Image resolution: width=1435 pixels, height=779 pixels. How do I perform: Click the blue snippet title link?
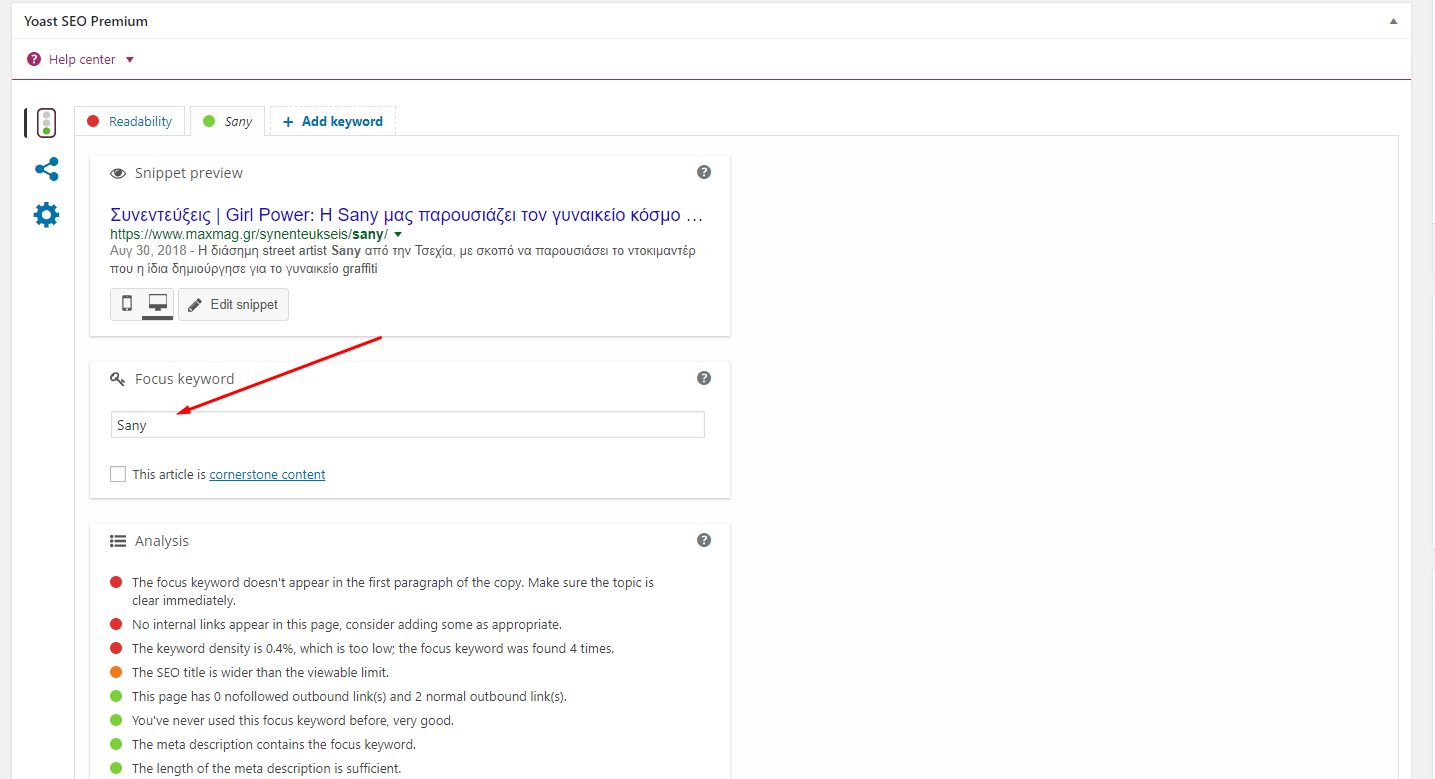click(406, 215)
